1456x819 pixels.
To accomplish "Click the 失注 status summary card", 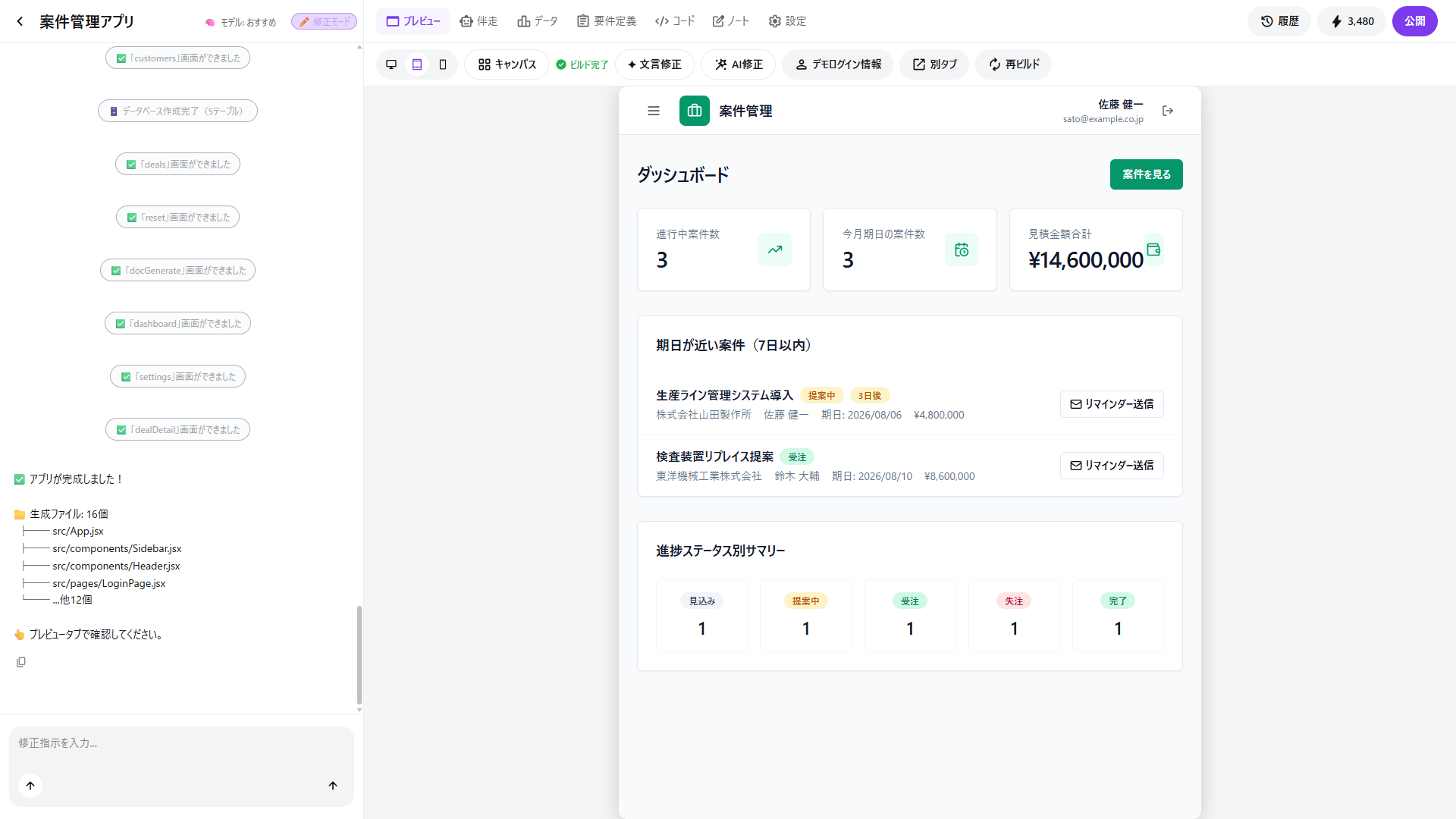I will (x=1014, y=616).
